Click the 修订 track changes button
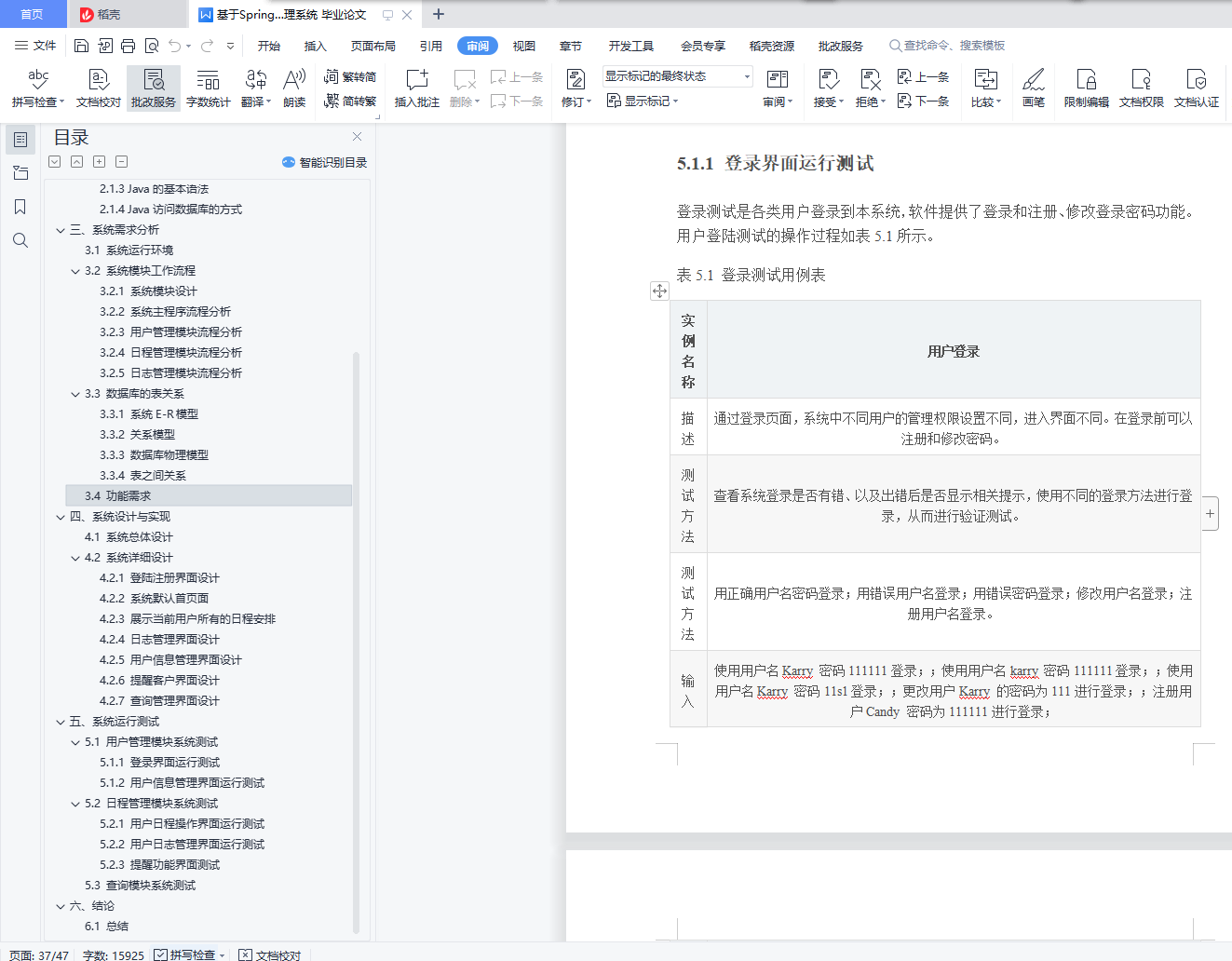1232x961 pixels. click(x=576, y=88)
